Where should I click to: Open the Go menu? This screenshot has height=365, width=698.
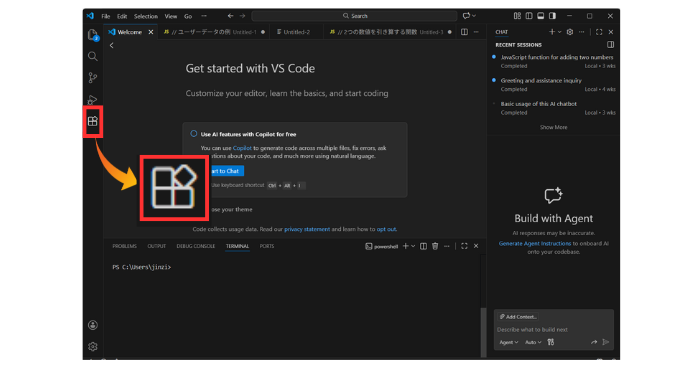(x=188, y=16)
